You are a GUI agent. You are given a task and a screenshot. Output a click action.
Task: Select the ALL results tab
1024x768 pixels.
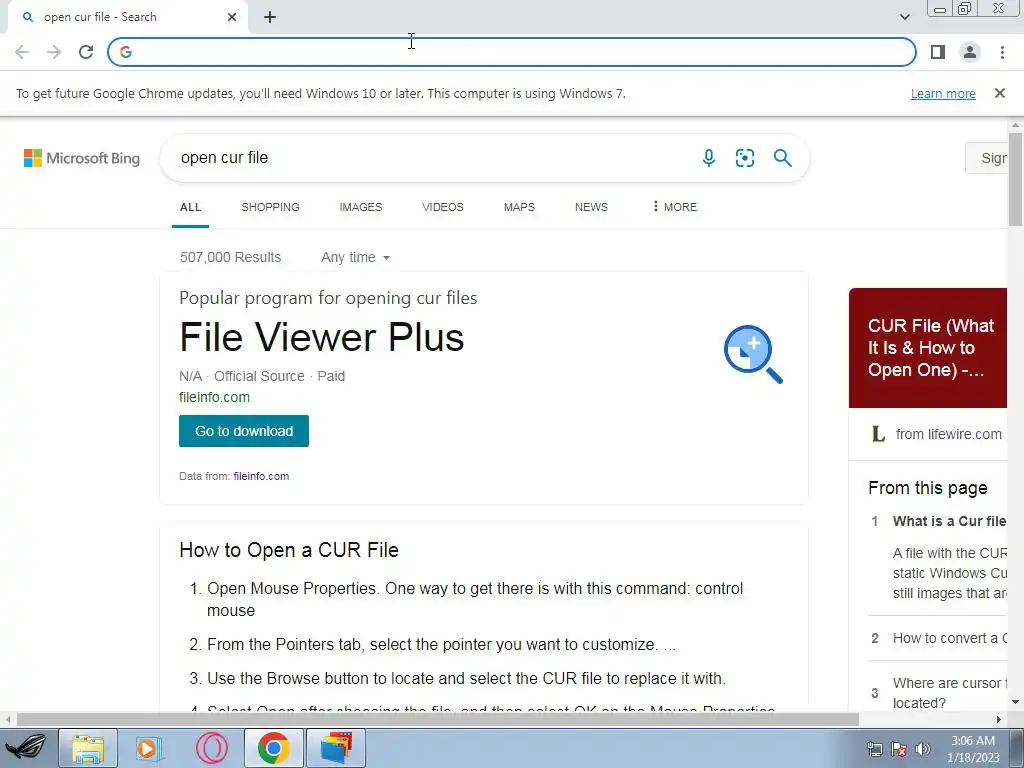(191, 207)
